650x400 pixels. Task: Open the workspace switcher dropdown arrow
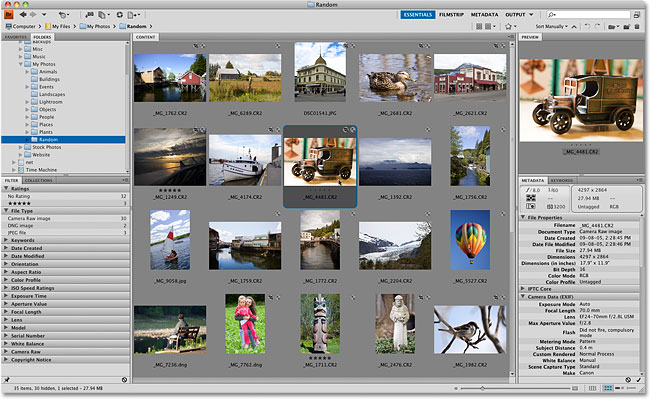point(531,15)
